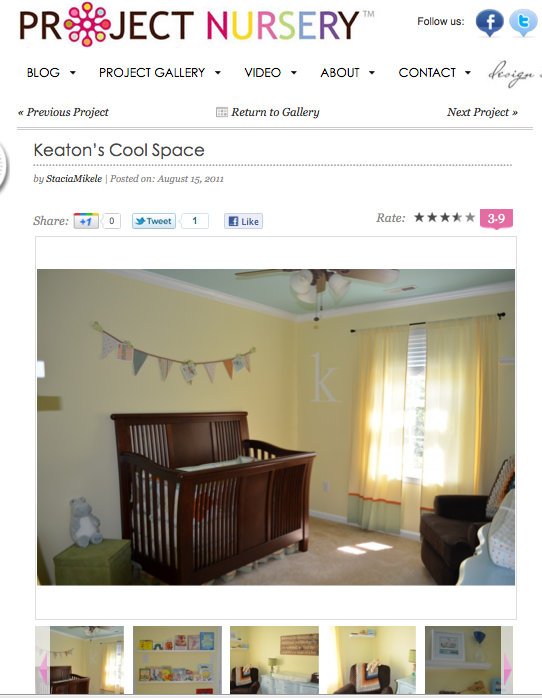Viewport: 542px width, 698px height.
Task: Click the Tweet share button
Action: click(x=154, y=221)
